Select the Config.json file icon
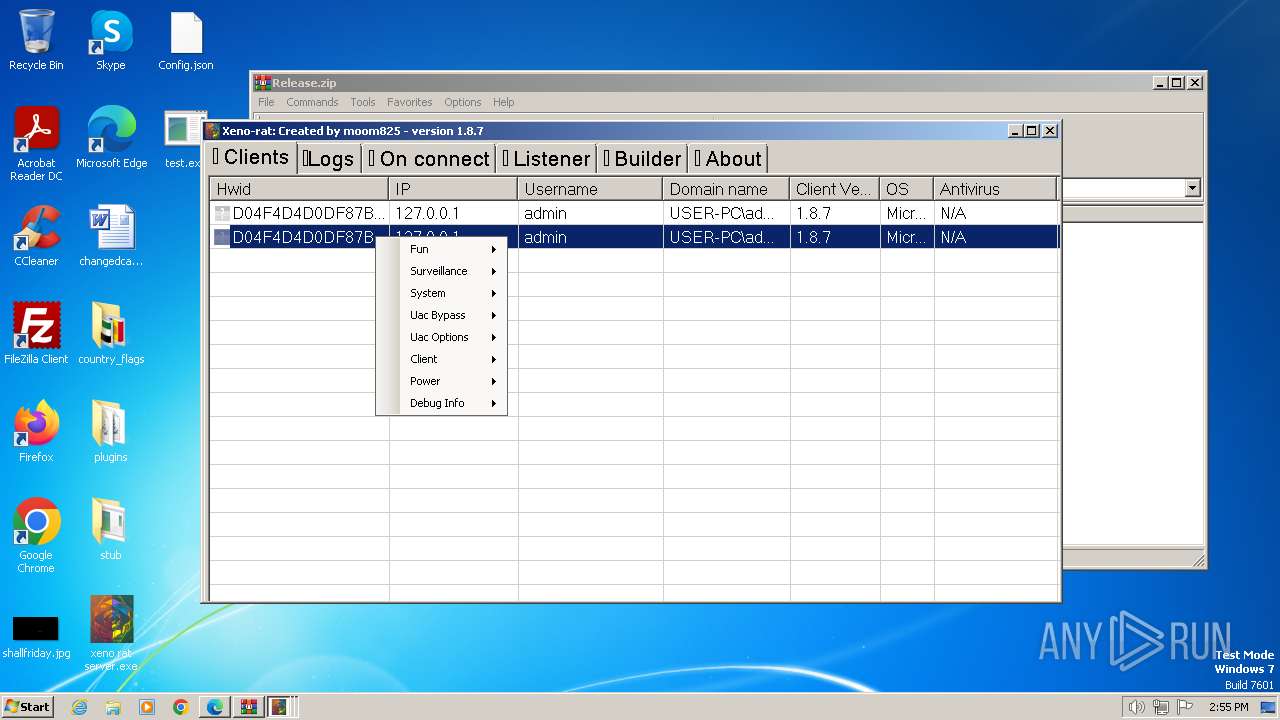1280x720 pixels. tap(186, 40)
